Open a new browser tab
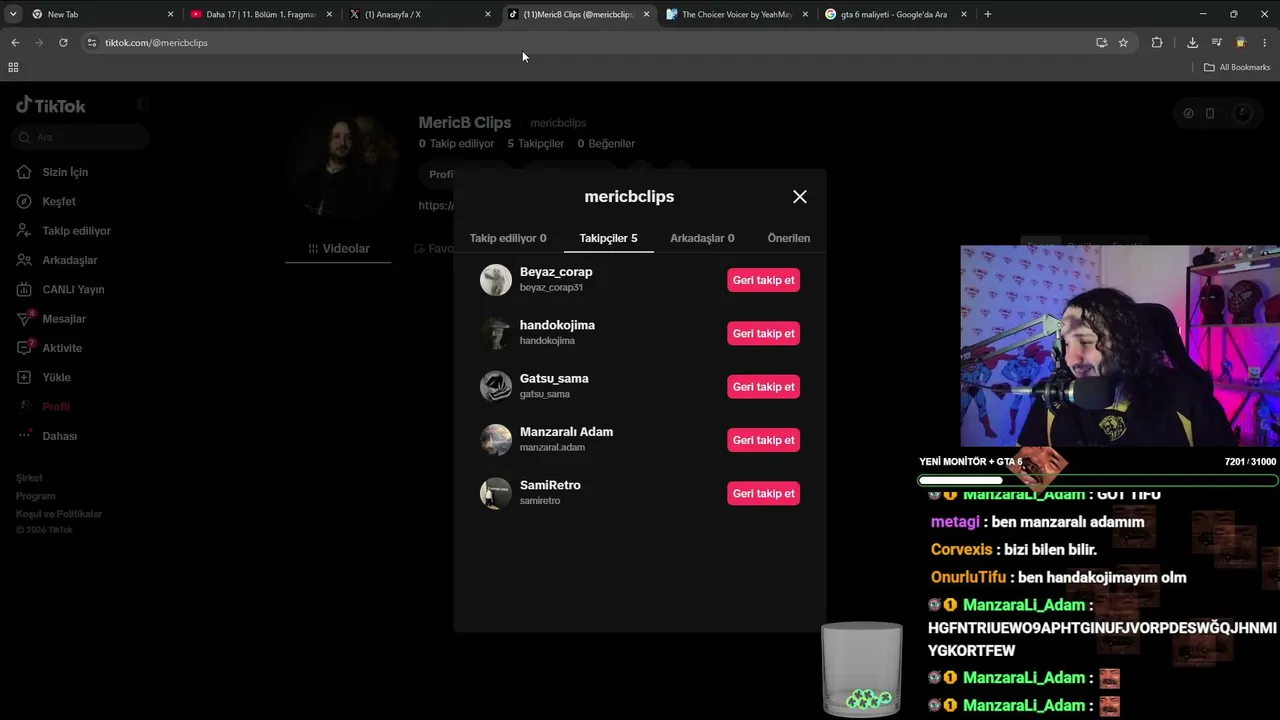The height and width of the screenshot is (720, 1280). (988, 14)
